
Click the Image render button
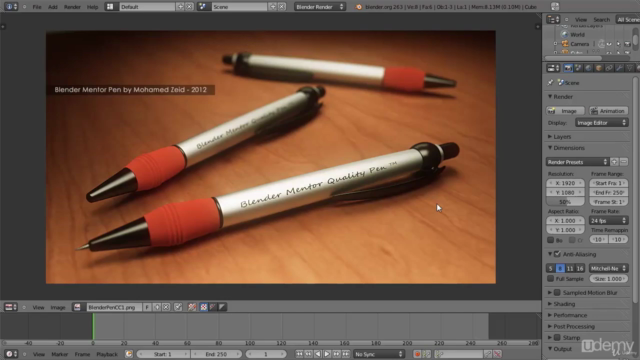565,111
